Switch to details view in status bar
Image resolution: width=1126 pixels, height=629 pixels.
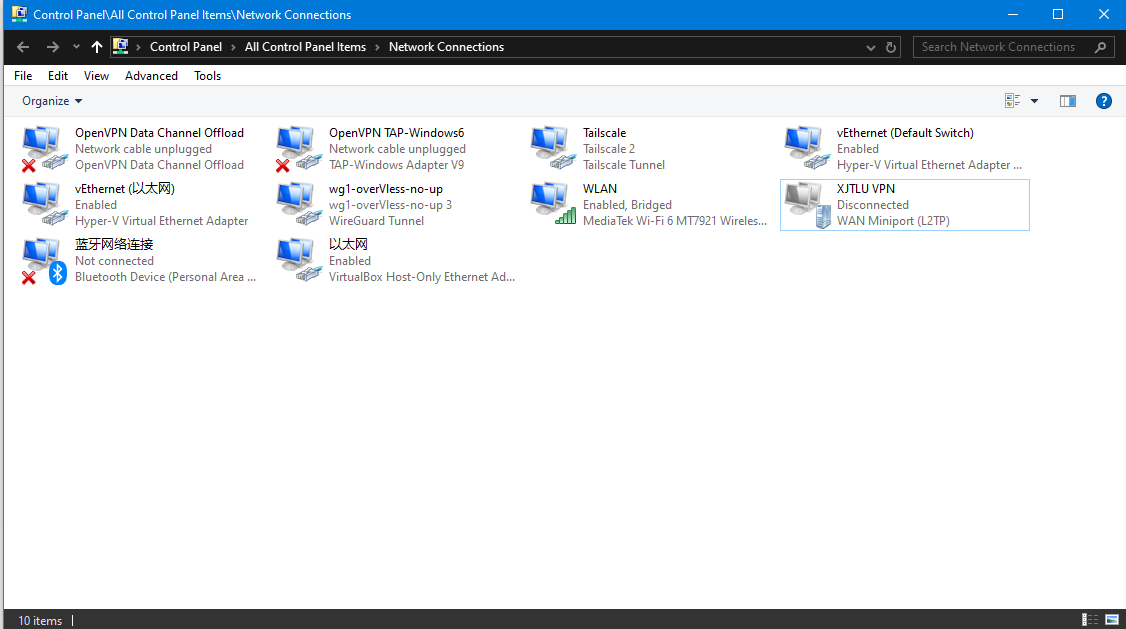point(1089,620)
